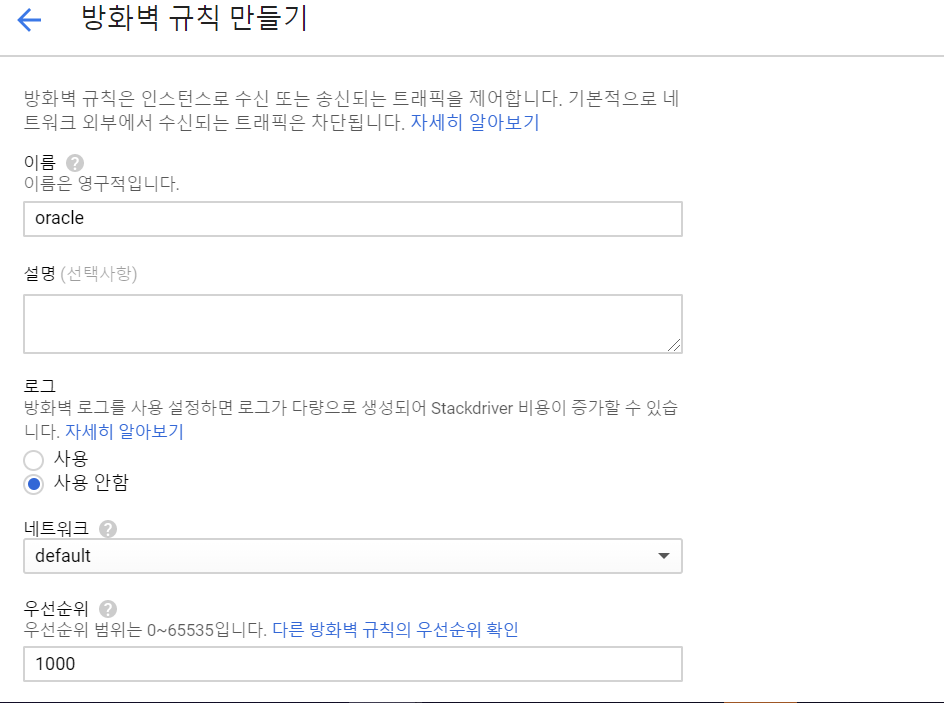Image resolution: width=944 pixels, height=703 pixels.
Task: Click the 이름 field label
Action: click(x=40, y=163)
